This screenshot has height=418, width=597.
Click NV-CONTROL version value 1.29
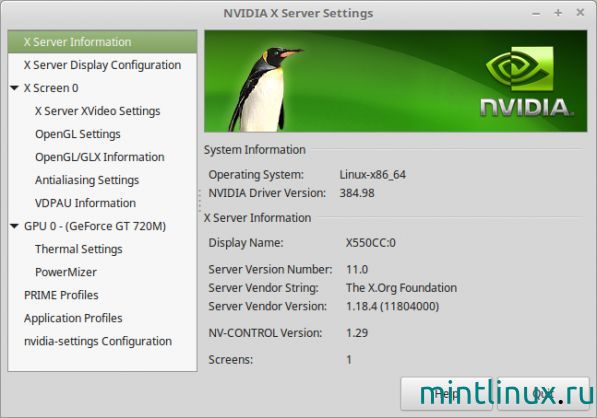point(357,333)
